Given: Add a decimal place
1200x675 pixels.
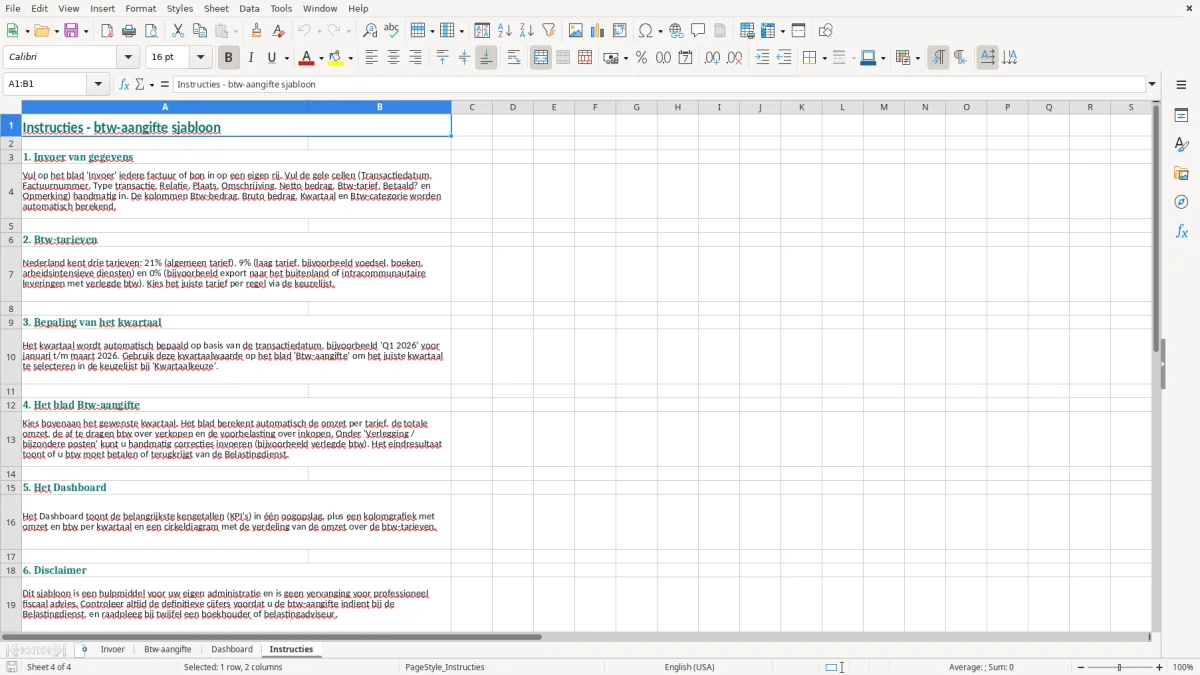Looking at the screenshot, I should pyautogui.click(x=712, y=58).
